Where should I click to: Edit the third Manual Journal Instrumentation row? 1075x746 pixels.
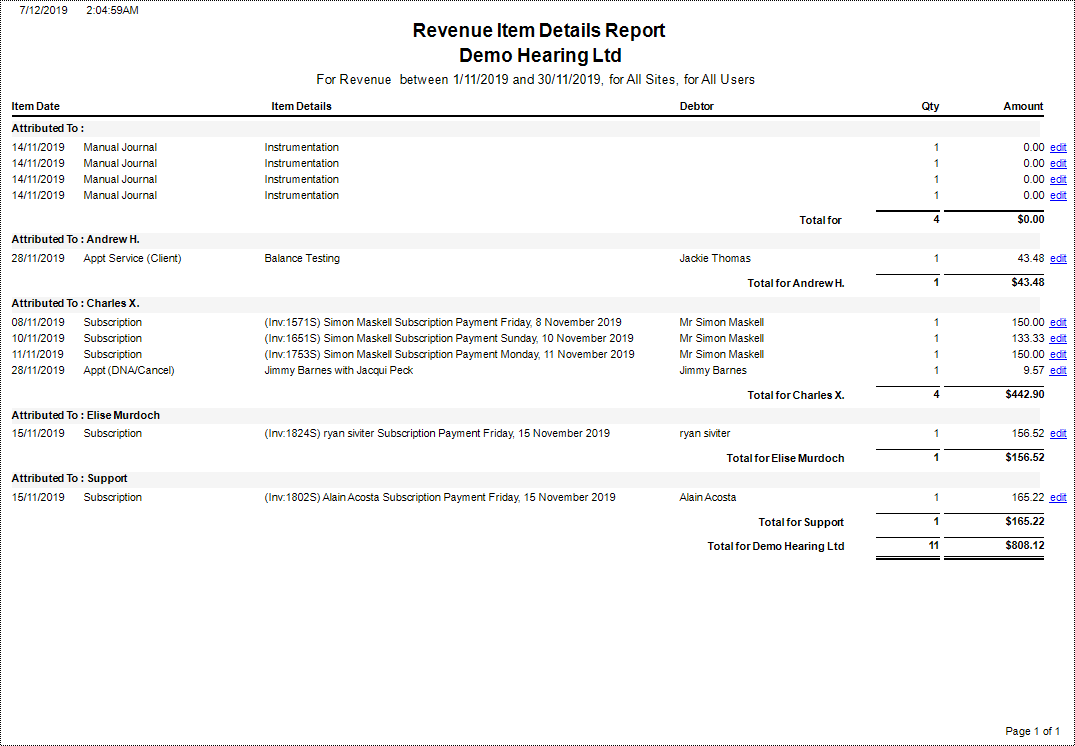(x=1058, y=180)
